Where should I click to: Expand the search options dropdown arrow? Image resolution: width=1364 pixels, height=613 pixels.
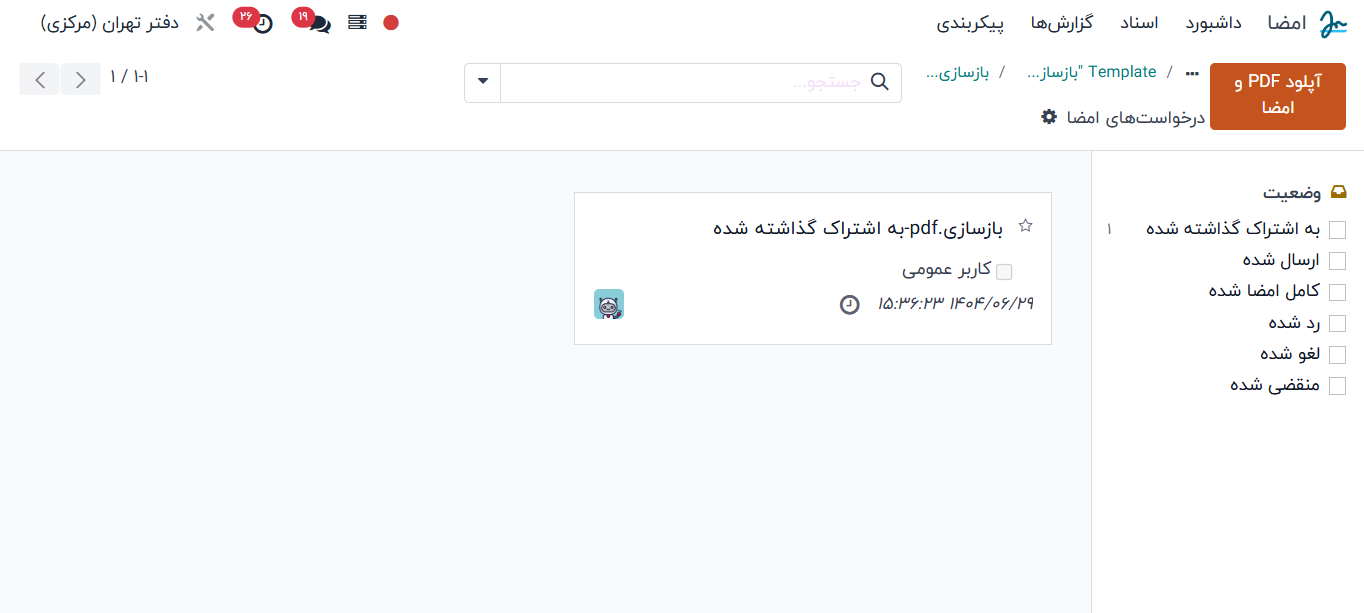(483, 82)
